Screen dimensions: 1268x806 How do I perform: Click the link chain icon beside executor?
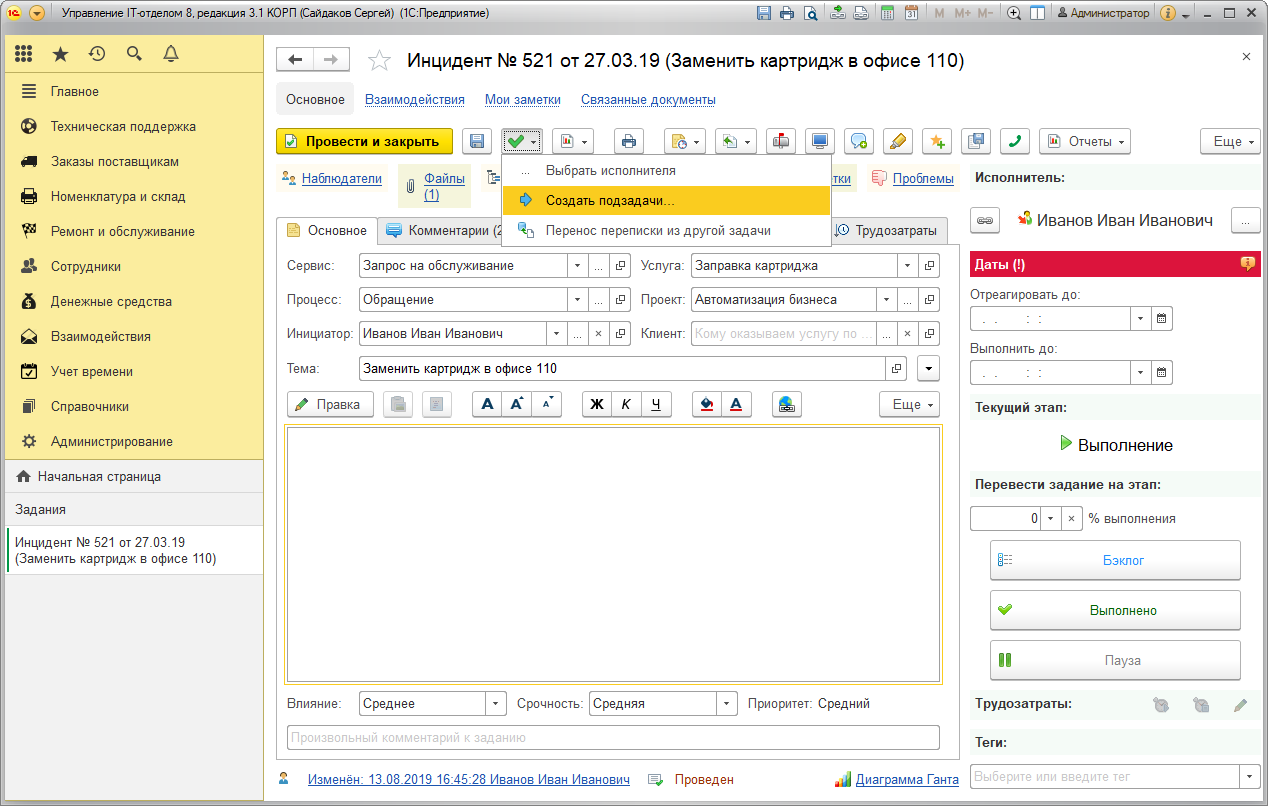[984, 220]
